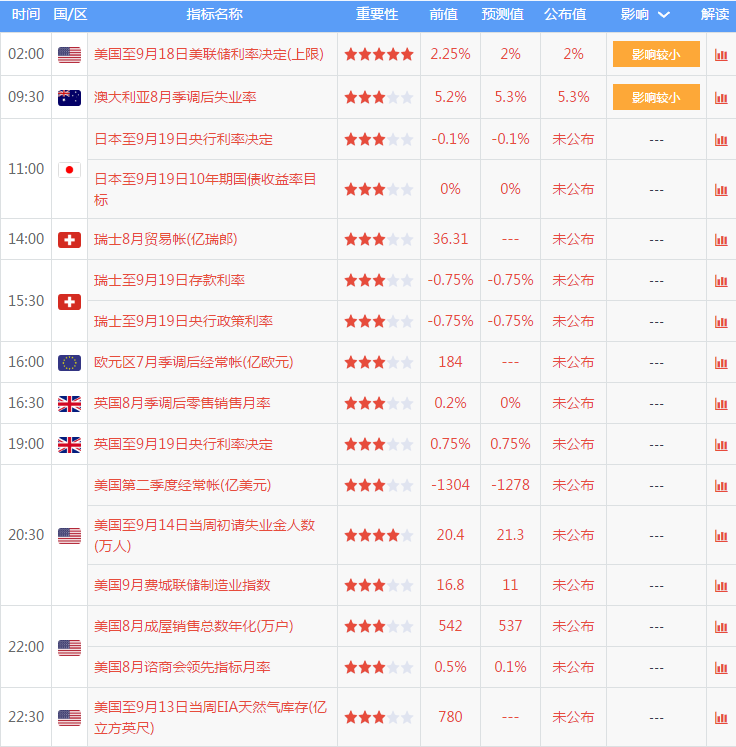
Task: Click 影响较小 button for Australia unemployment
Action: (656, 97)
